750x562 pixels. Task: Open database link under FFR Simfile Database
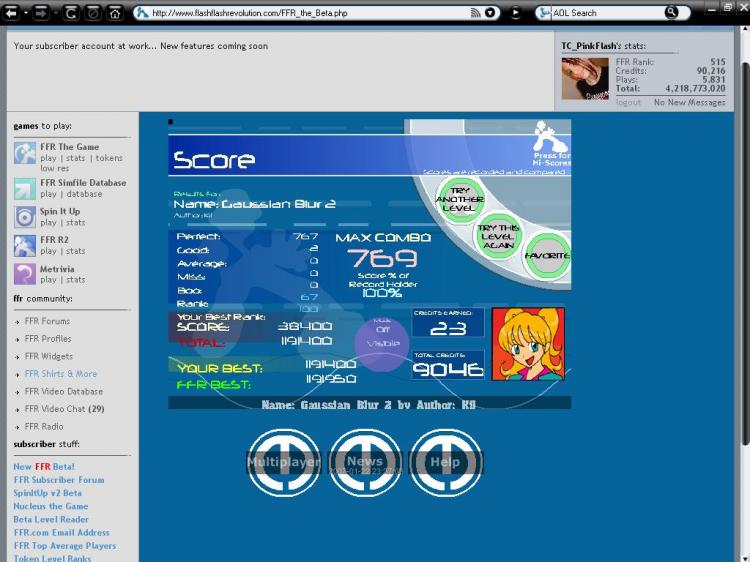(84, 194)
